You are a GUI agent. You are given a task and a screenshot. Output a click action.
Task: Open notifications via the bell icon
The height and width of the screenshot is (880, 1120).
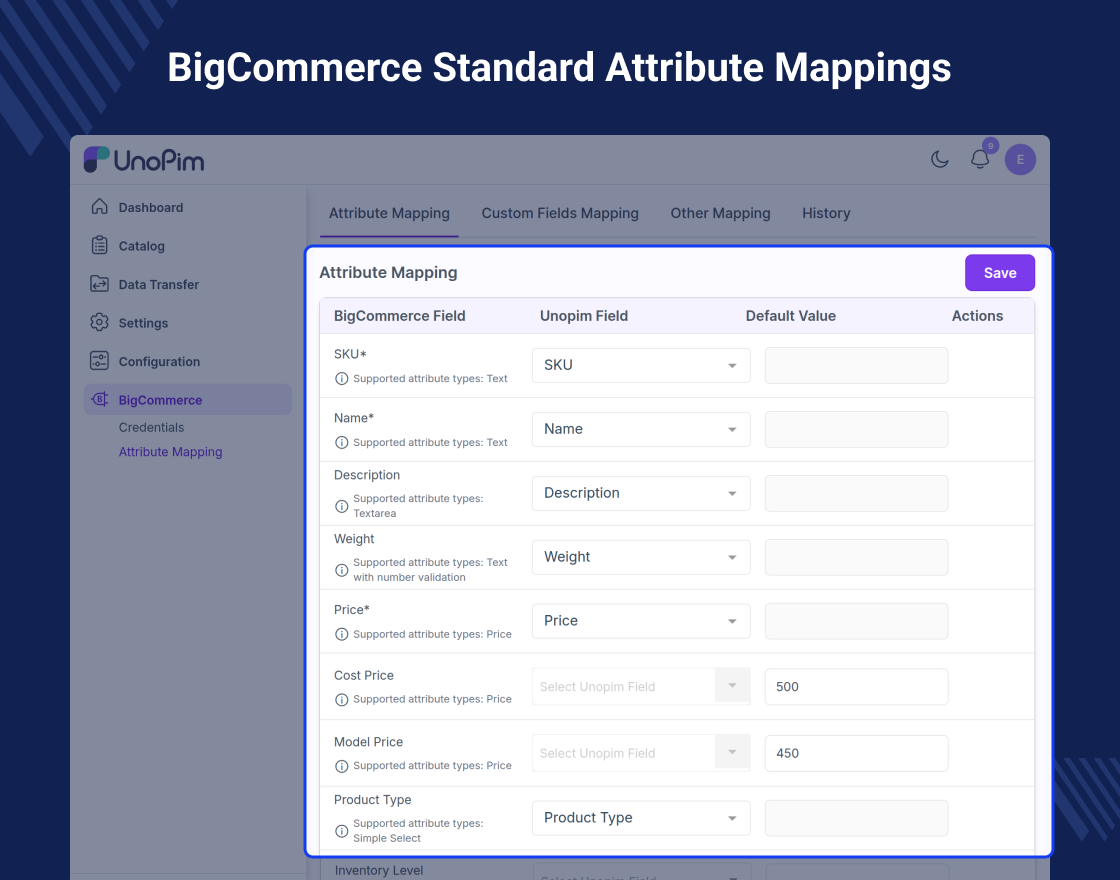(x=979, y=159)
